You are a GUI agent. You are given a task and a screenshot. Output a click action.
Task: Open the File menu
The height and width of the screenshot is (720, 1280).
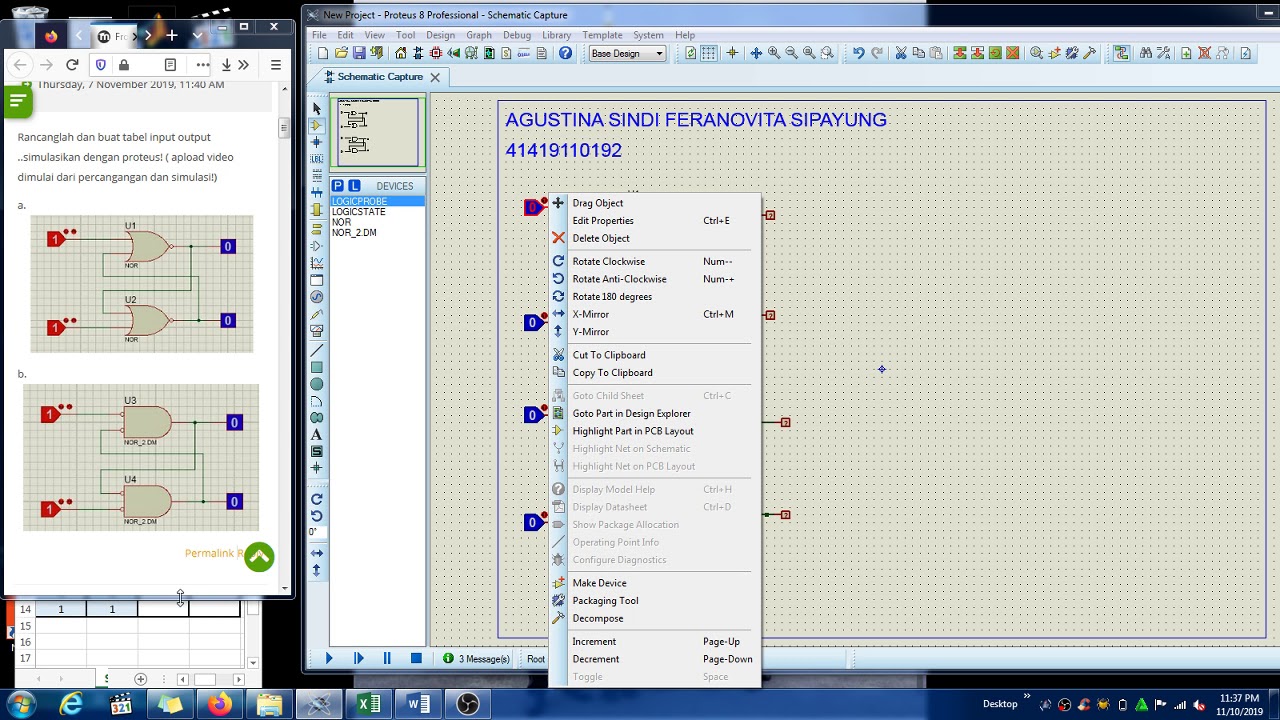[319, 35]
